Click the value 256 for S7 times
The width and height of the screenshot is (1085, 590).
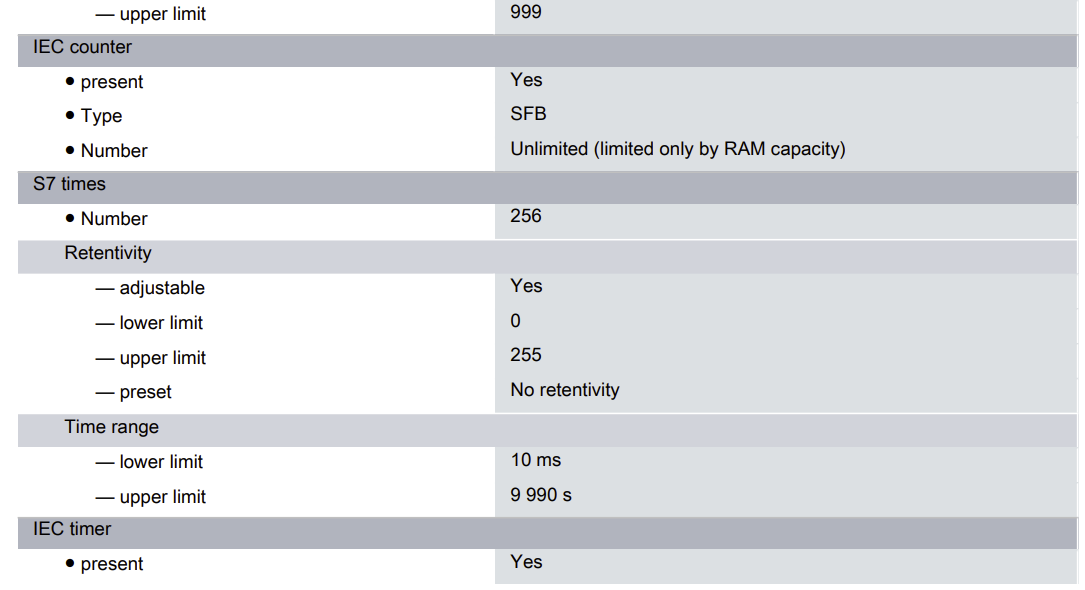pos(526,216)
